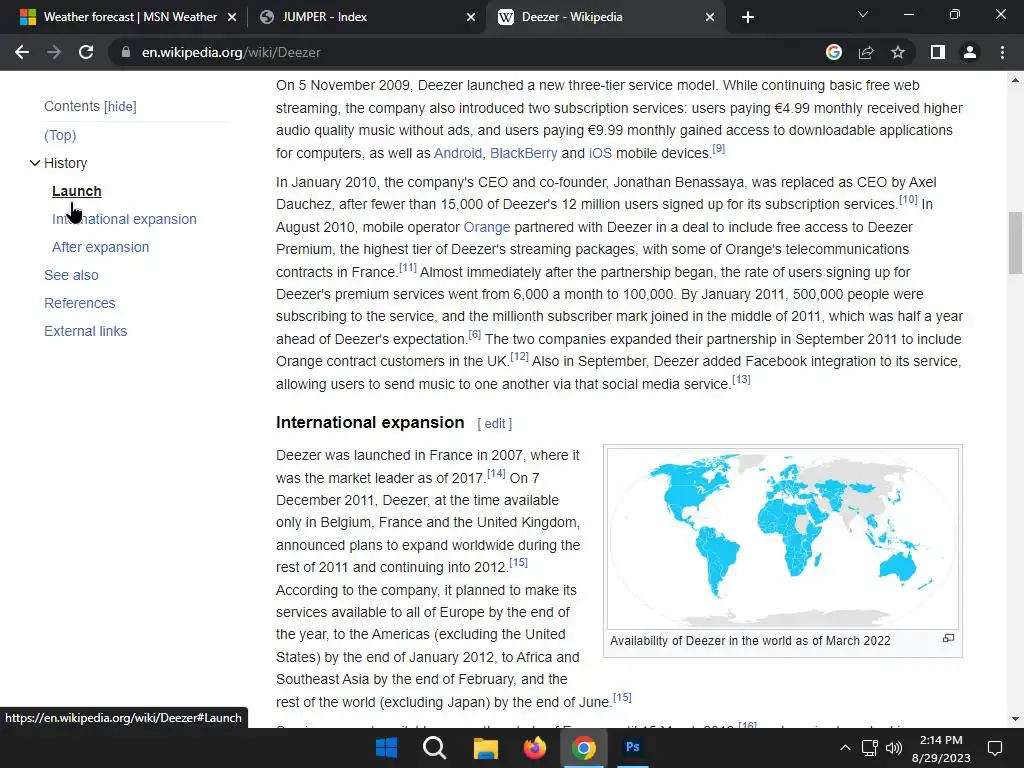This screenshot has height=768, width=1024.
Task: Open the Google icon in address bar
Action: click(833, 52)
